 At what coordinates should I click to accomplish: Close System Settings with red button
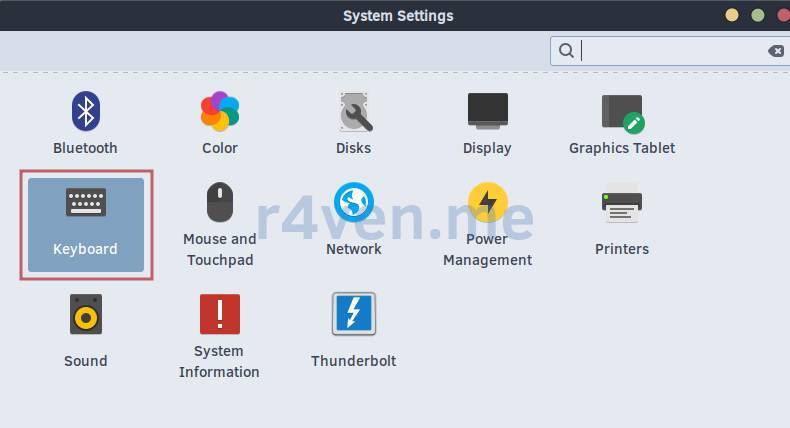pos(783,15)
